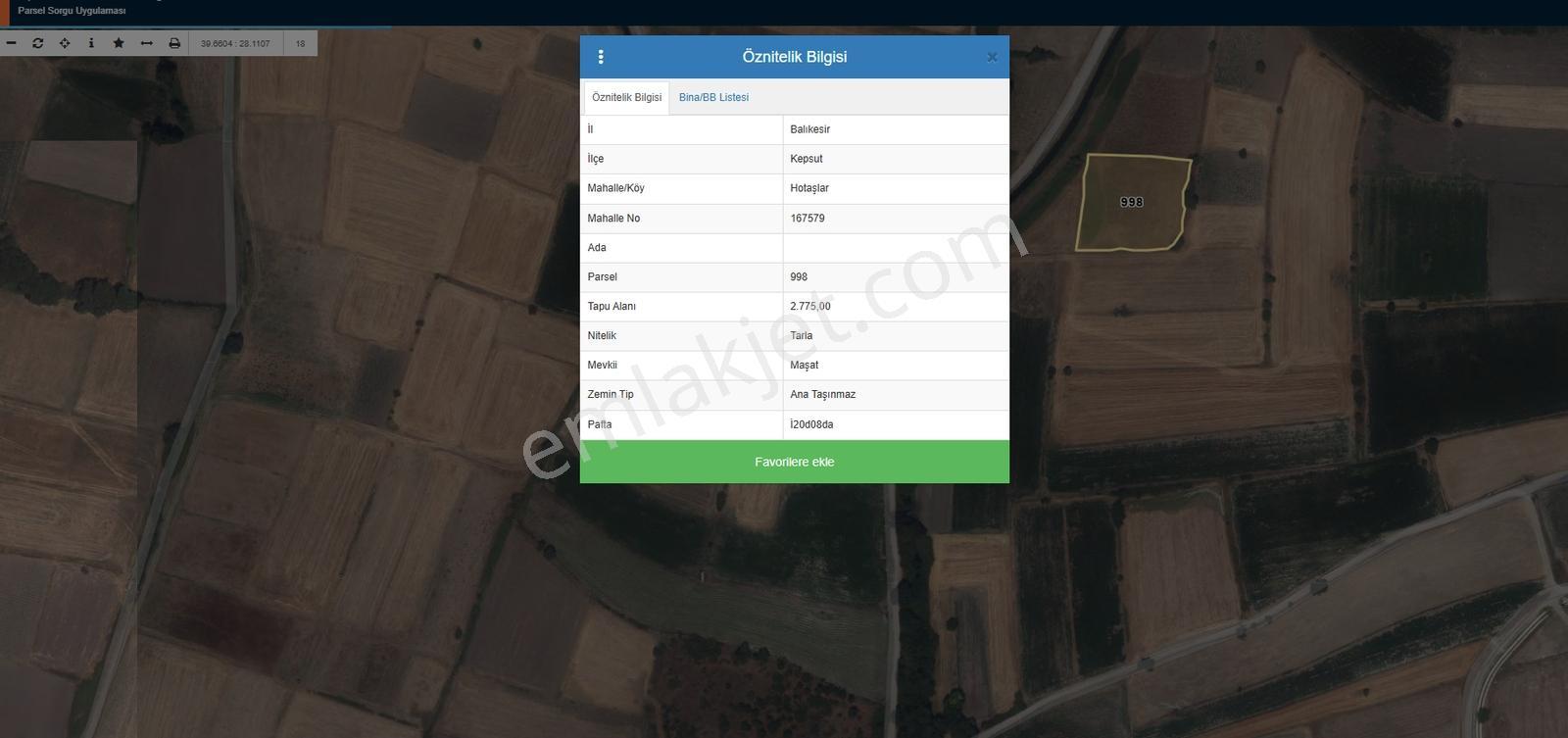
Task: Switch to the Bina/BB Listesi tab
Action: pos(713,98)
